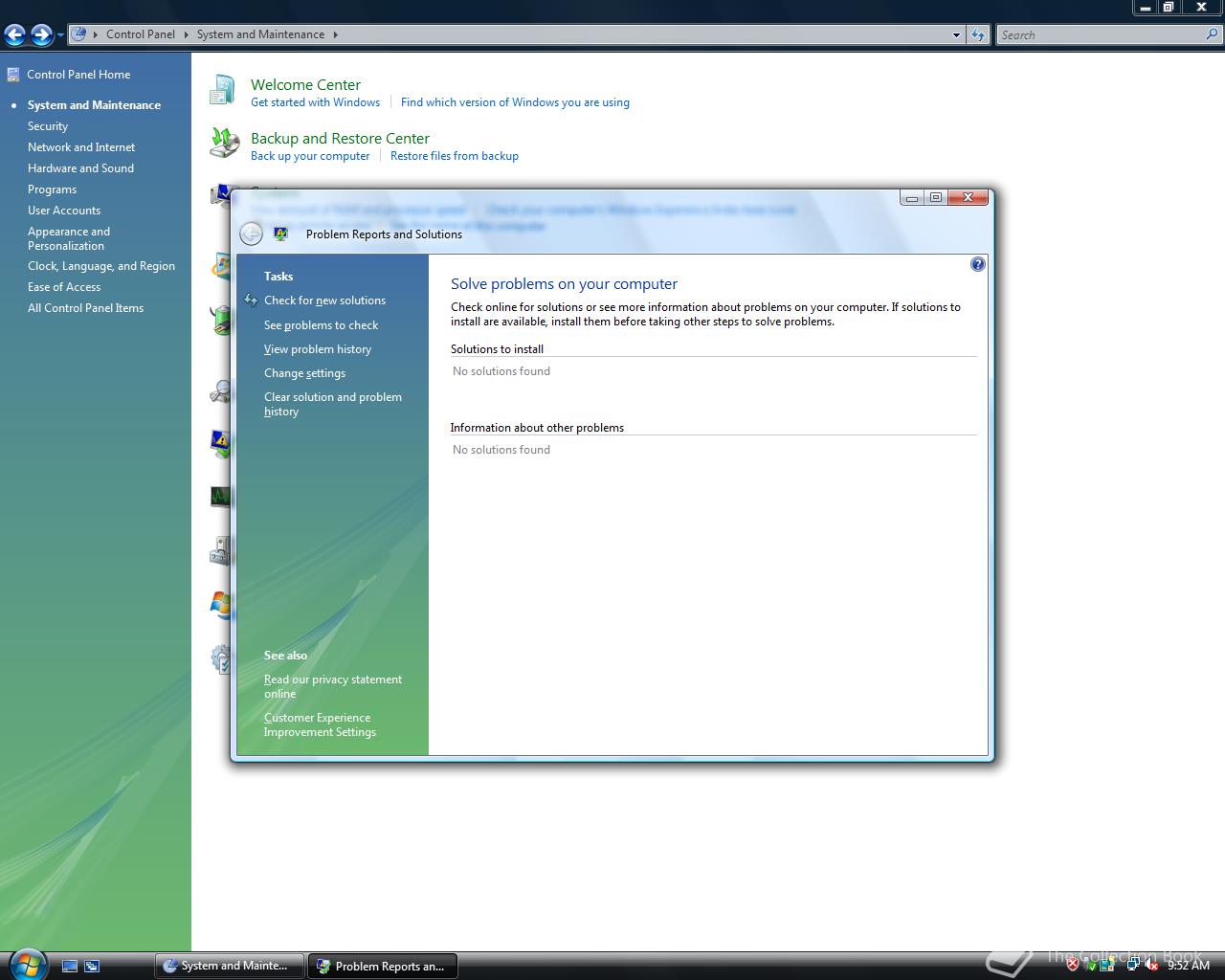Screen dimensions: 1225x980
Task: Open Security category in the sidebar
Action: click(x=48, y=126)
